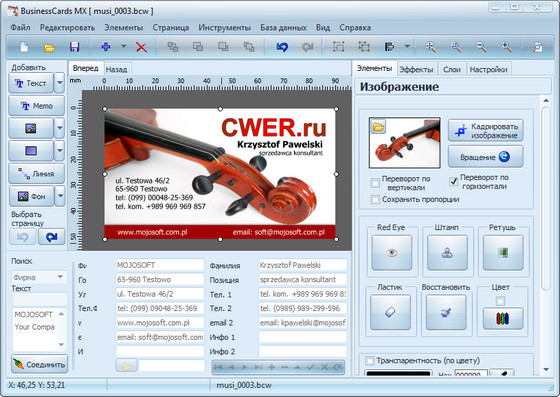
Task: Click the Вращение rotate button
Action: [486, 157]
